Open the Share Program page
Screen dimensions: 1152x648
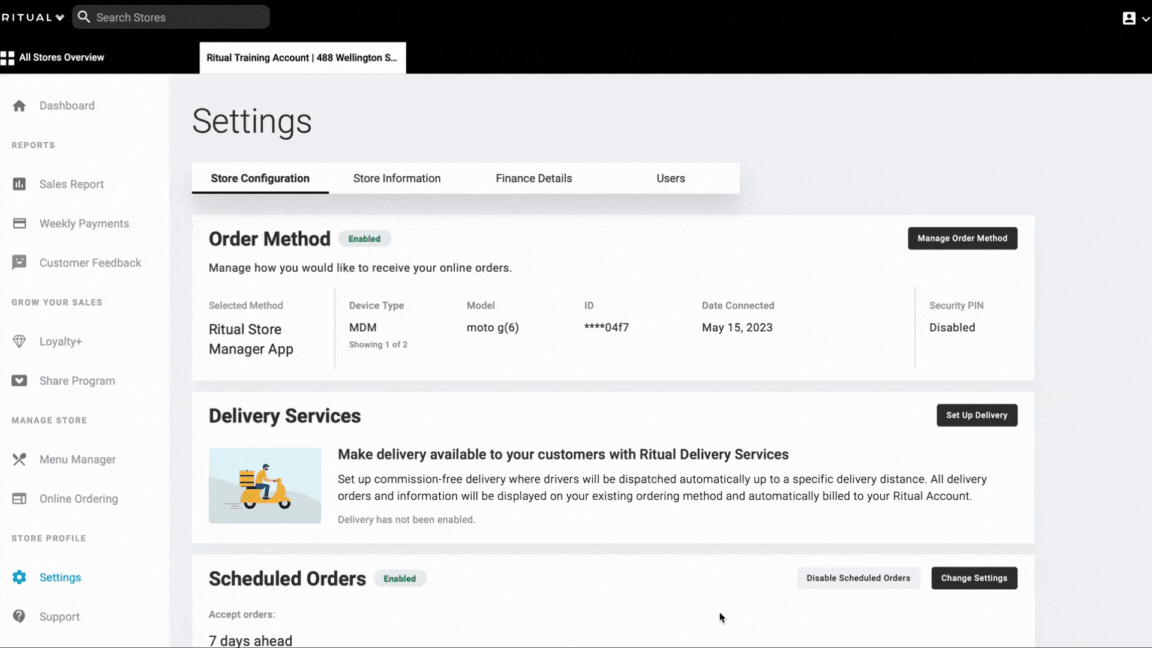(77, 381)
